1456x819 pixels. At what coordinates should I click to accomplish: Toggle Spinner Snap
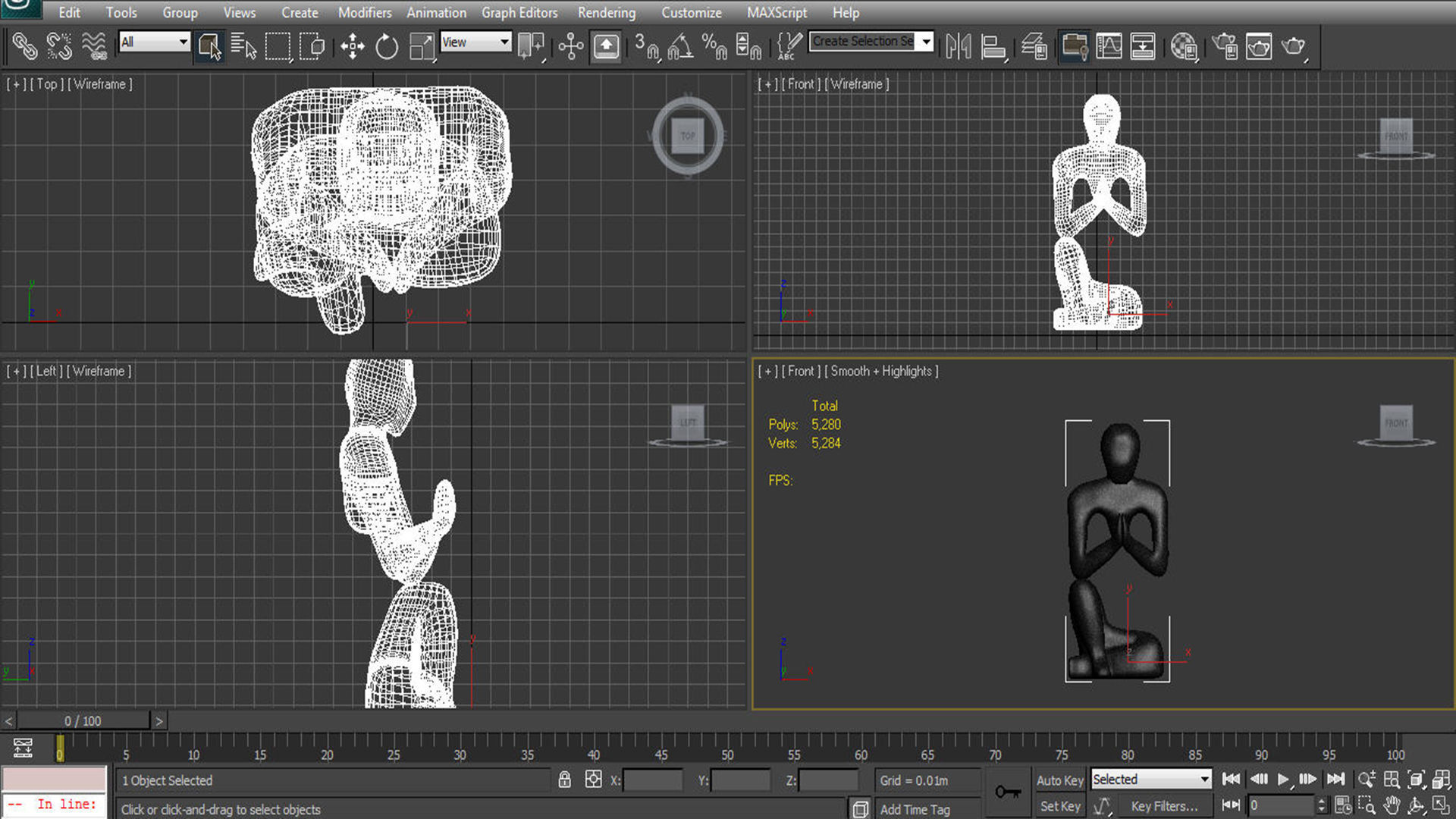tap(748, 46)
